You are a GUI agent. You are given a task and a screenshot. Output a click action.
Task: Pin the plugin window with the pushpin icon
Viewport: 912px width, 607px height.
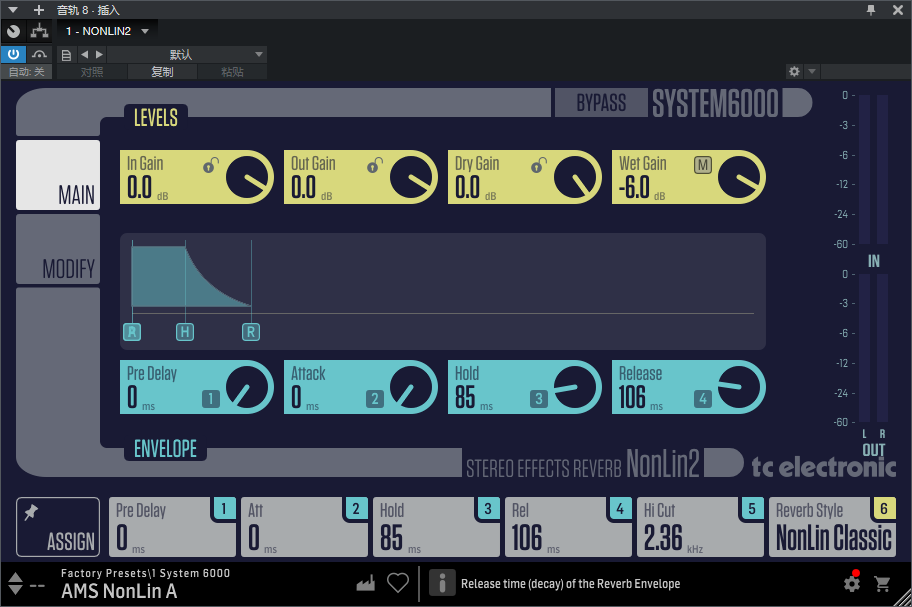(871, 10)
